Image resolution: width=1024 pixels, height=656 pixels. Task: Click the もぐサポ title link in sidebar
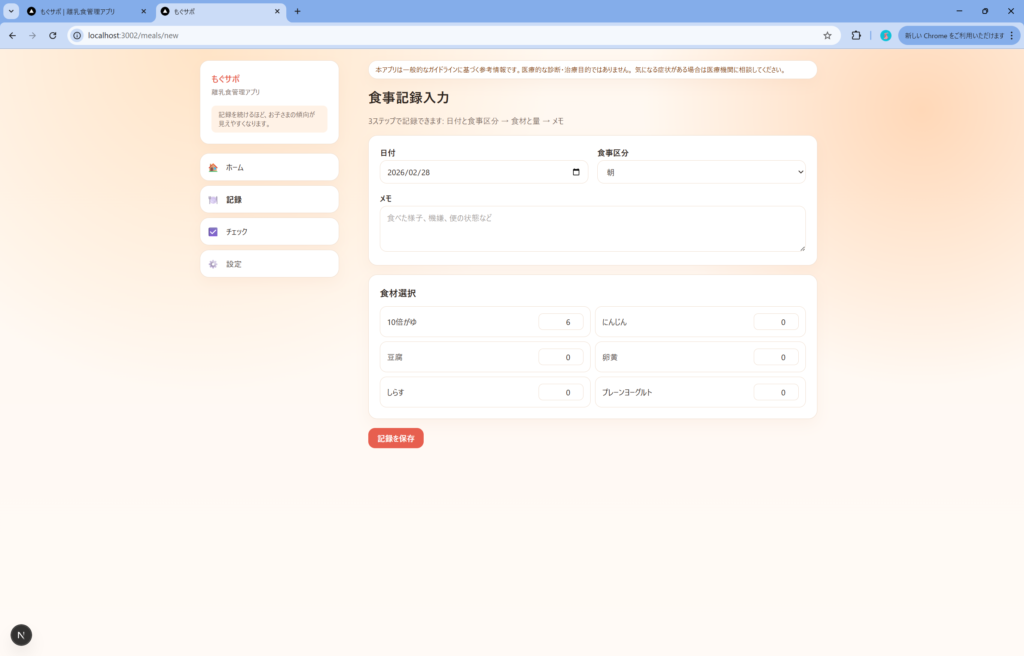coord(225,78)
